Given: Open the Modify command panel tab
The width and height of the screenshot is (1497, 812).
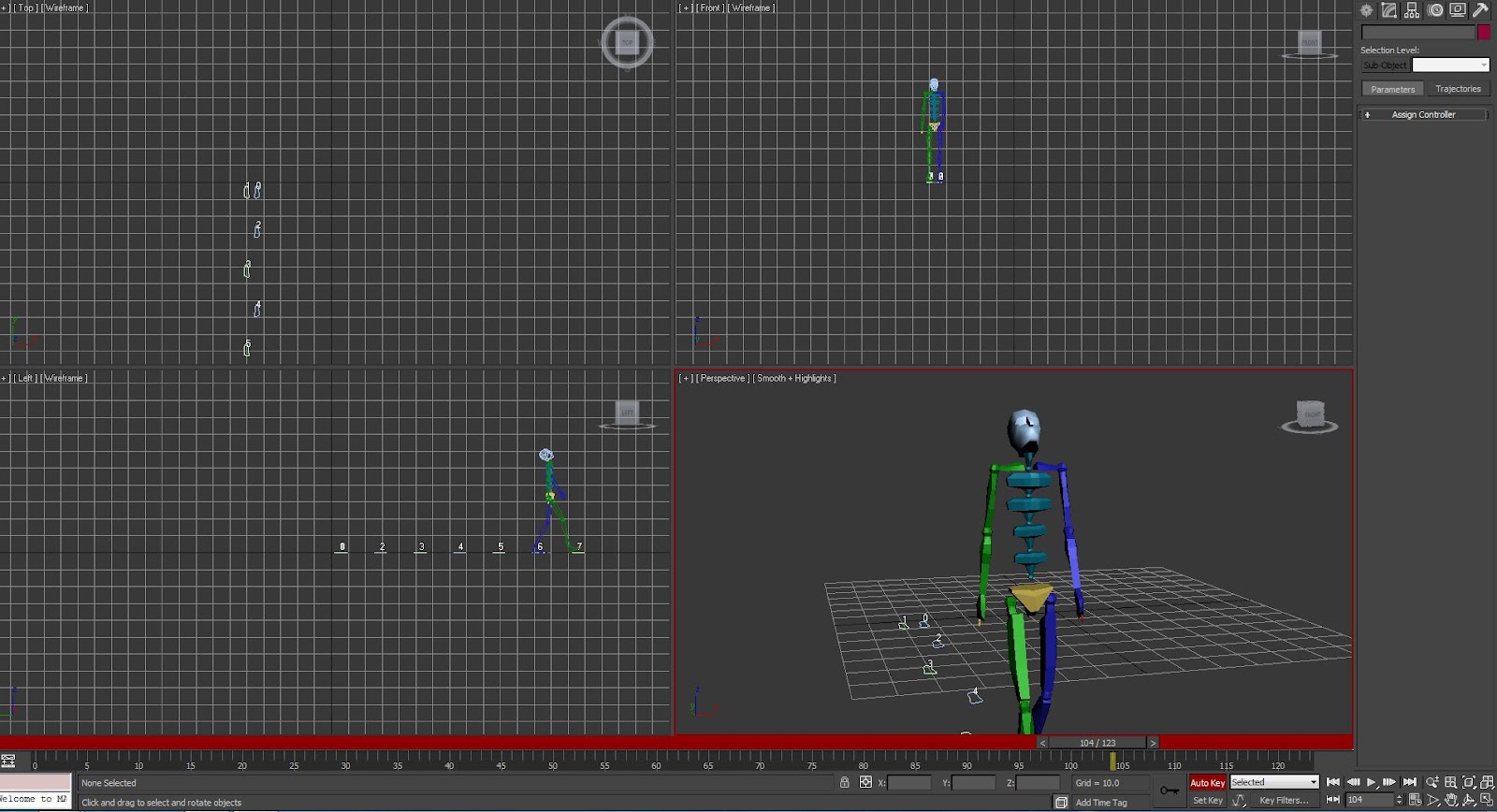Looking at the screenshot, I should pyautogui.click(x=1389, y=10).
